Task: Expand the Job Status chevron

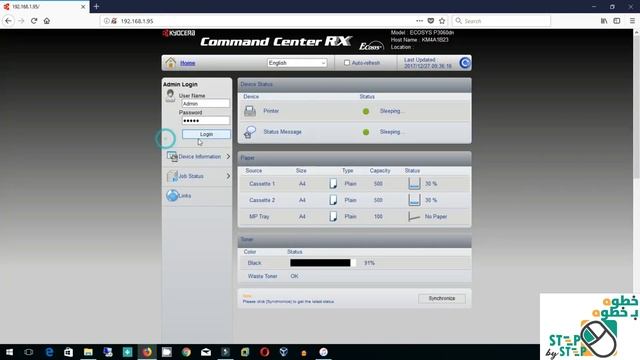Action: tap(228, 176)
